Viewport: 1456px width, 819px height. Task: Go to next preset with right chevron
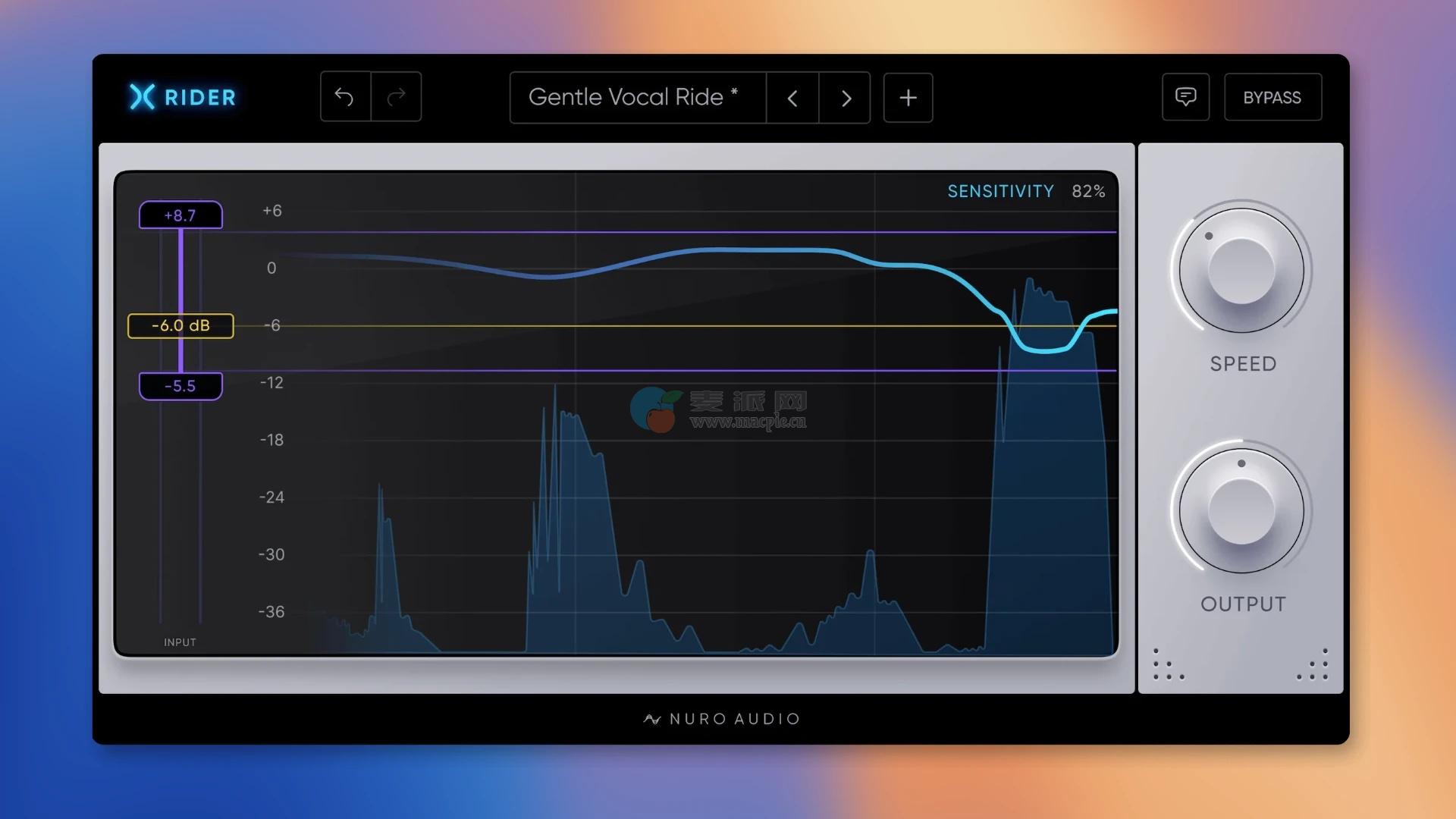(x=846, y=98)
